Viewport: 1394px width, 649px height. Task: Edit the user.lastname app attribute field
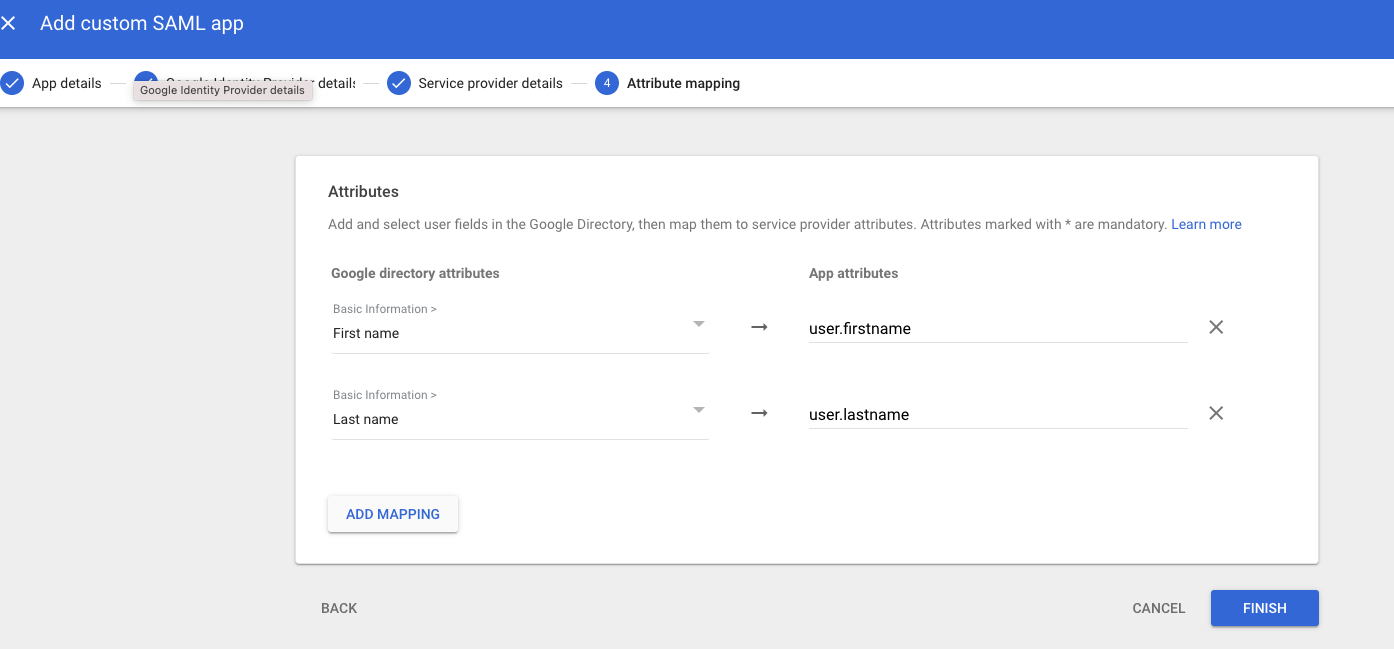(998, 414)
